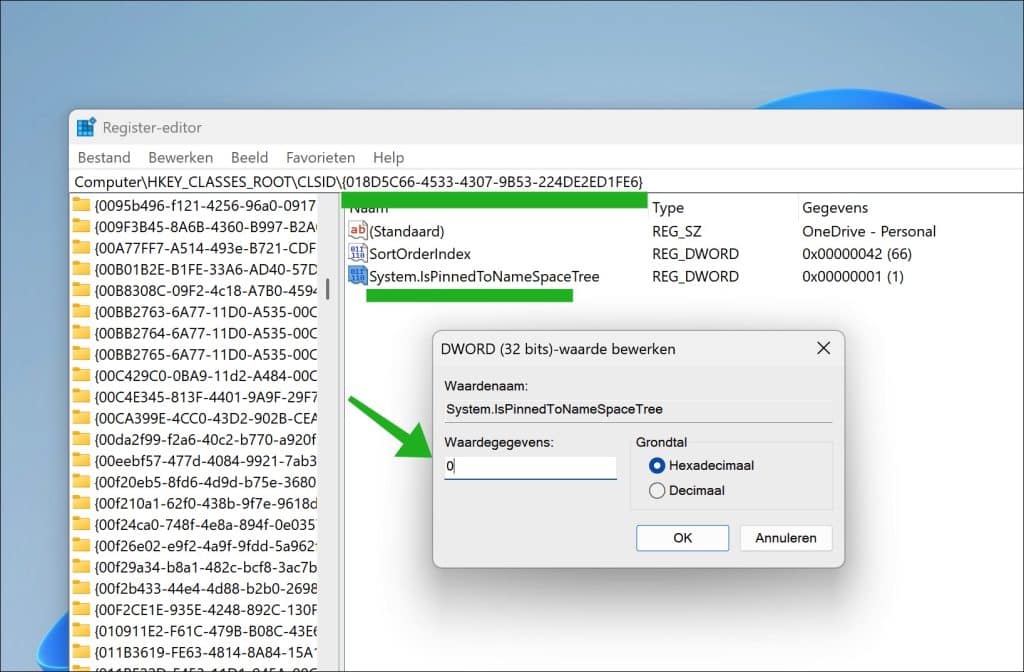Select the Decimaal radio button

point(657,490)
